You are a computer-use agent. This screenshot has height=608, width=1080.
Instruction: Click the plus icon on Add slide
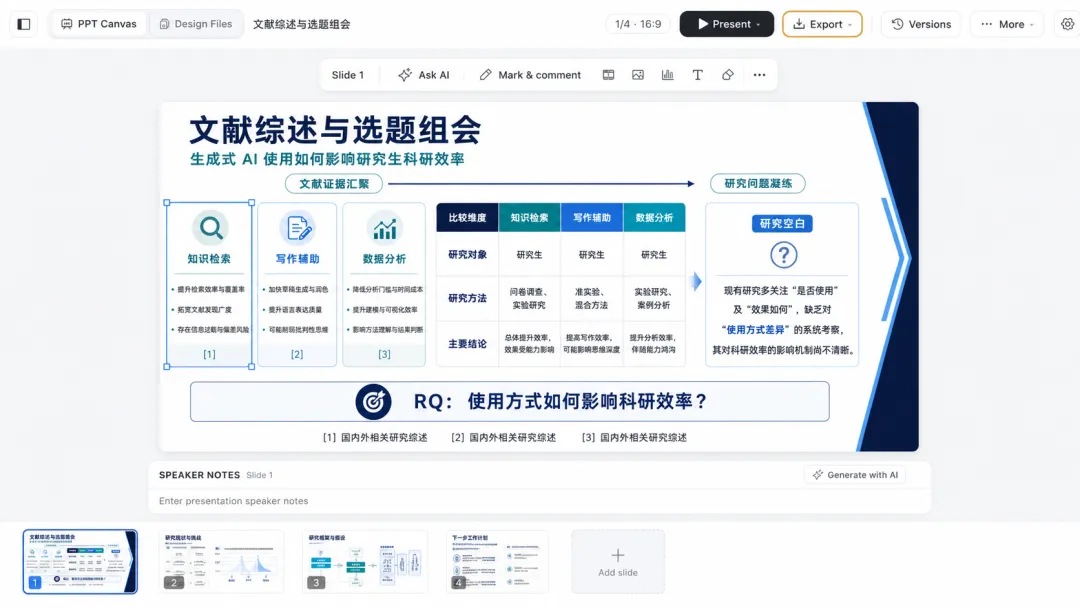[x=618, y=555]
